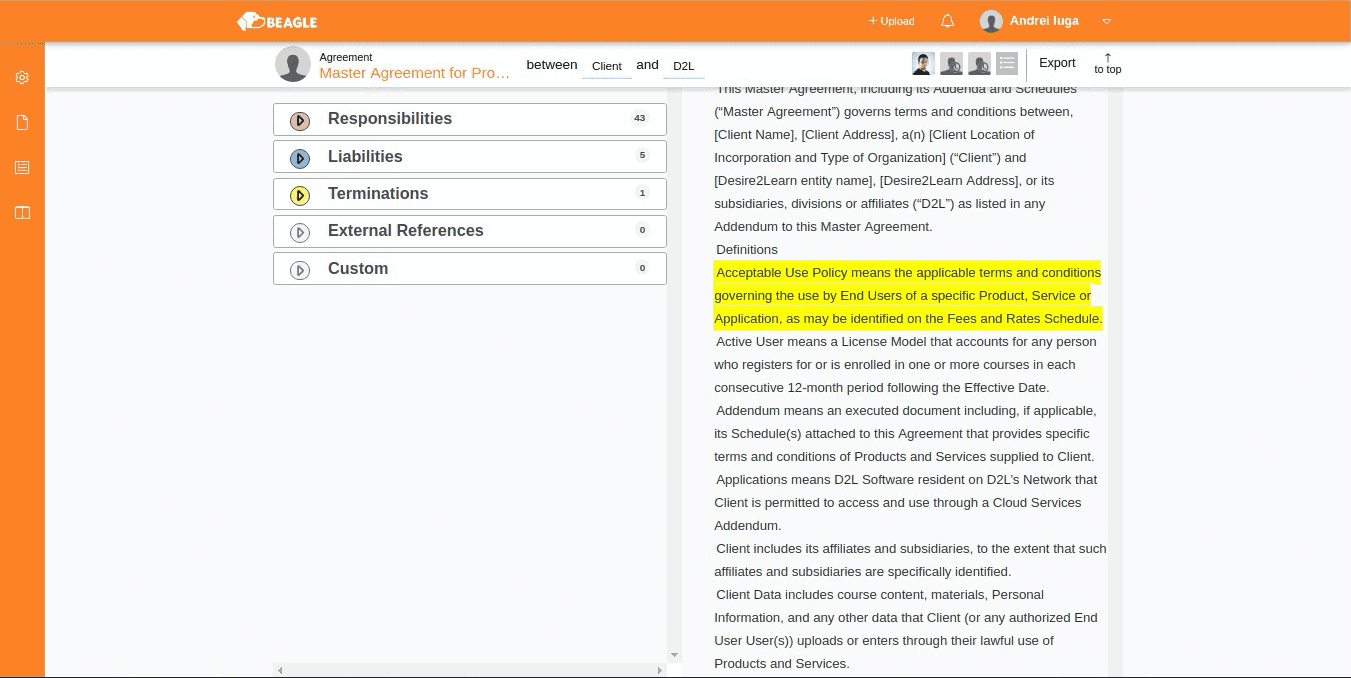Click the 'Agreement' label above the title
Image resolution: width=1351 pixels, height=678 pixels.
[346, 57]
